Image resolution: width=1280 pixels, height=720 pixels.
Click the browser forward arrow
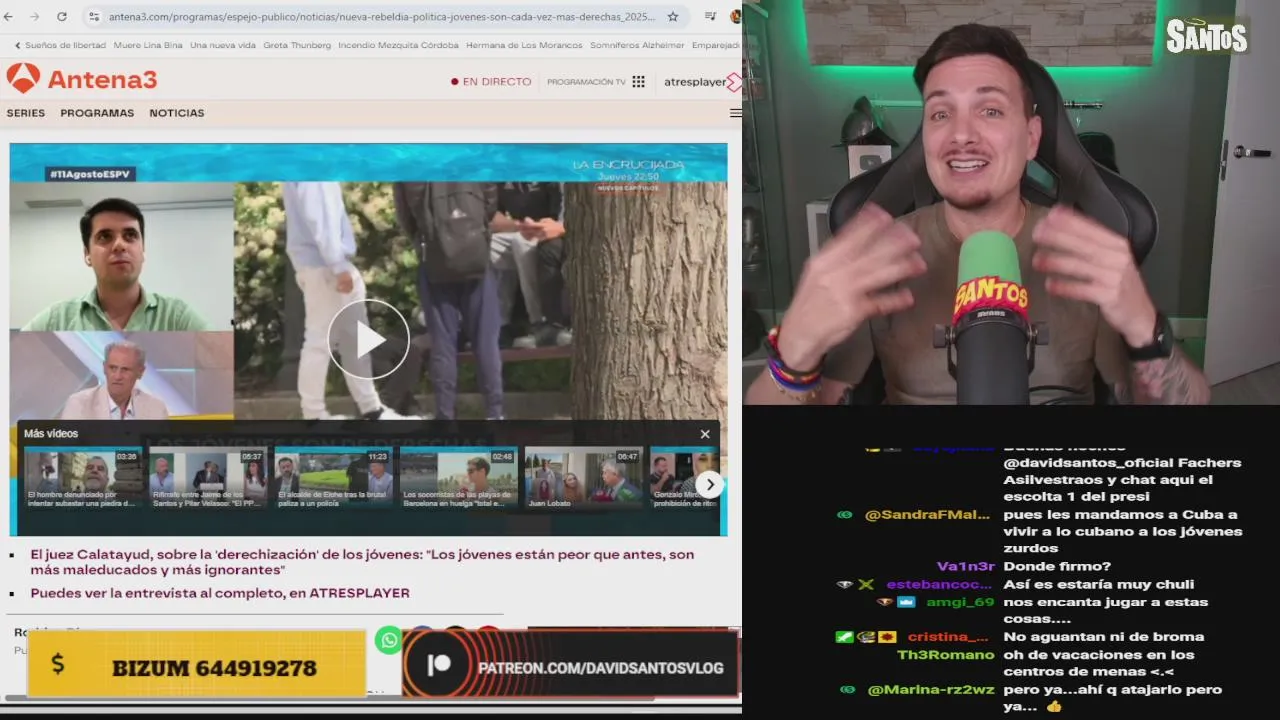tap(35, 17)
